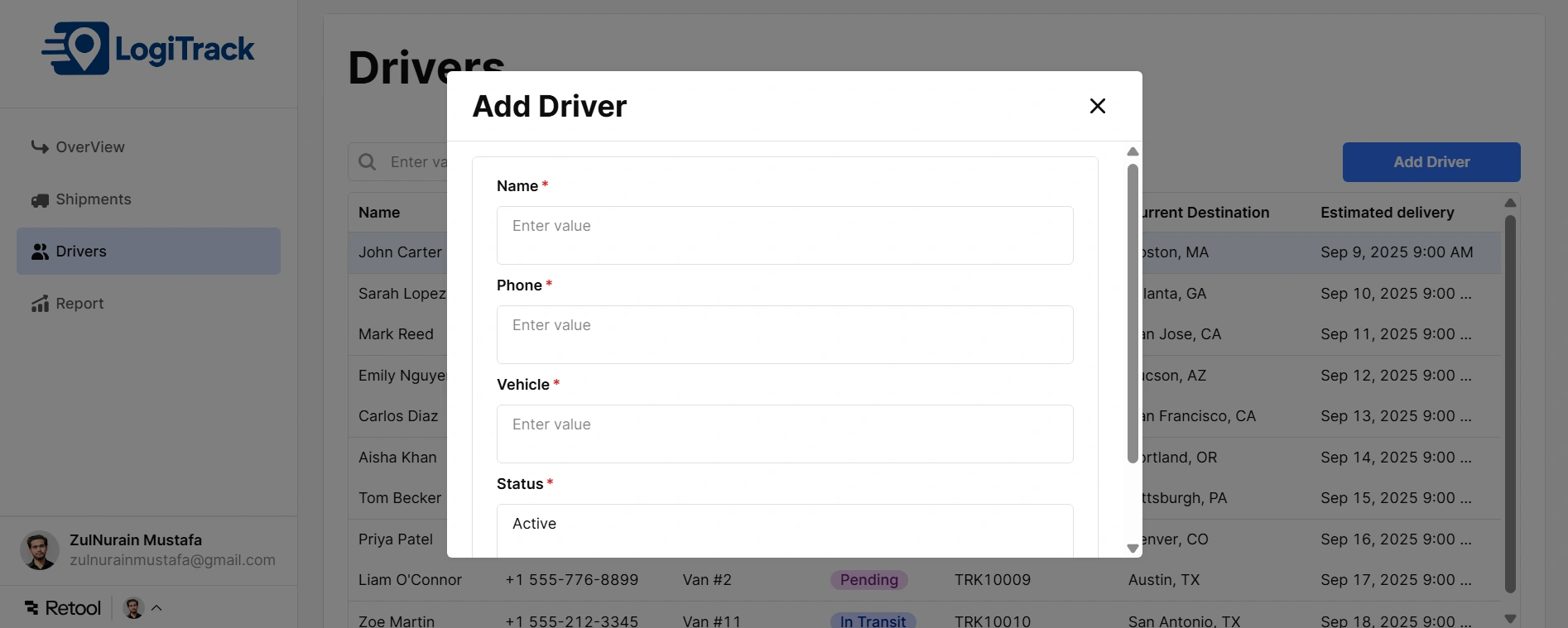This screenshot has width=1568, height=628.
Task: Focus the Vehicle input field
Action: tap(785, 434)
